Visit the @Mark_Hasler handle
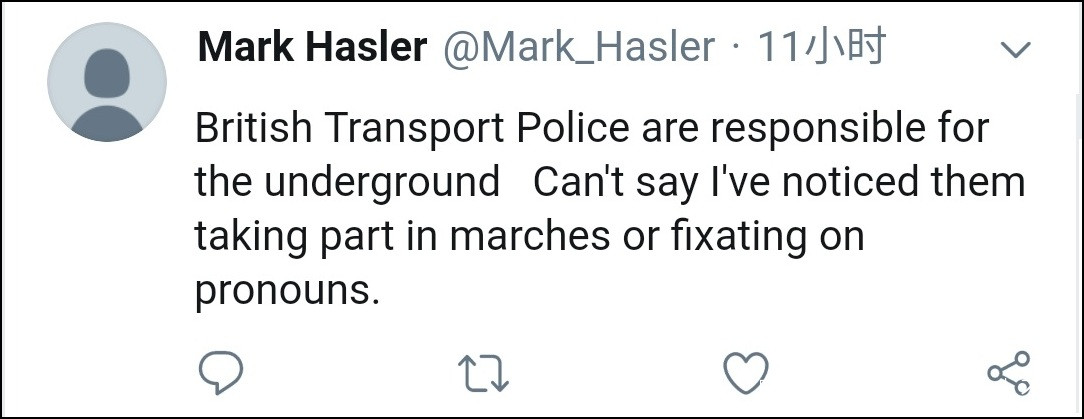 click(x=579, y=47)
